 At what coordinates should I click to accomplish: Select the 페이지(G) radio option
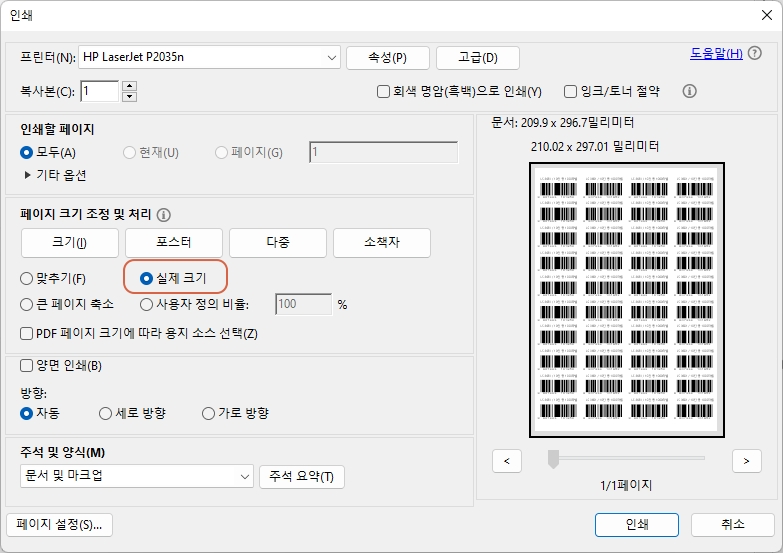click(221, 152)
